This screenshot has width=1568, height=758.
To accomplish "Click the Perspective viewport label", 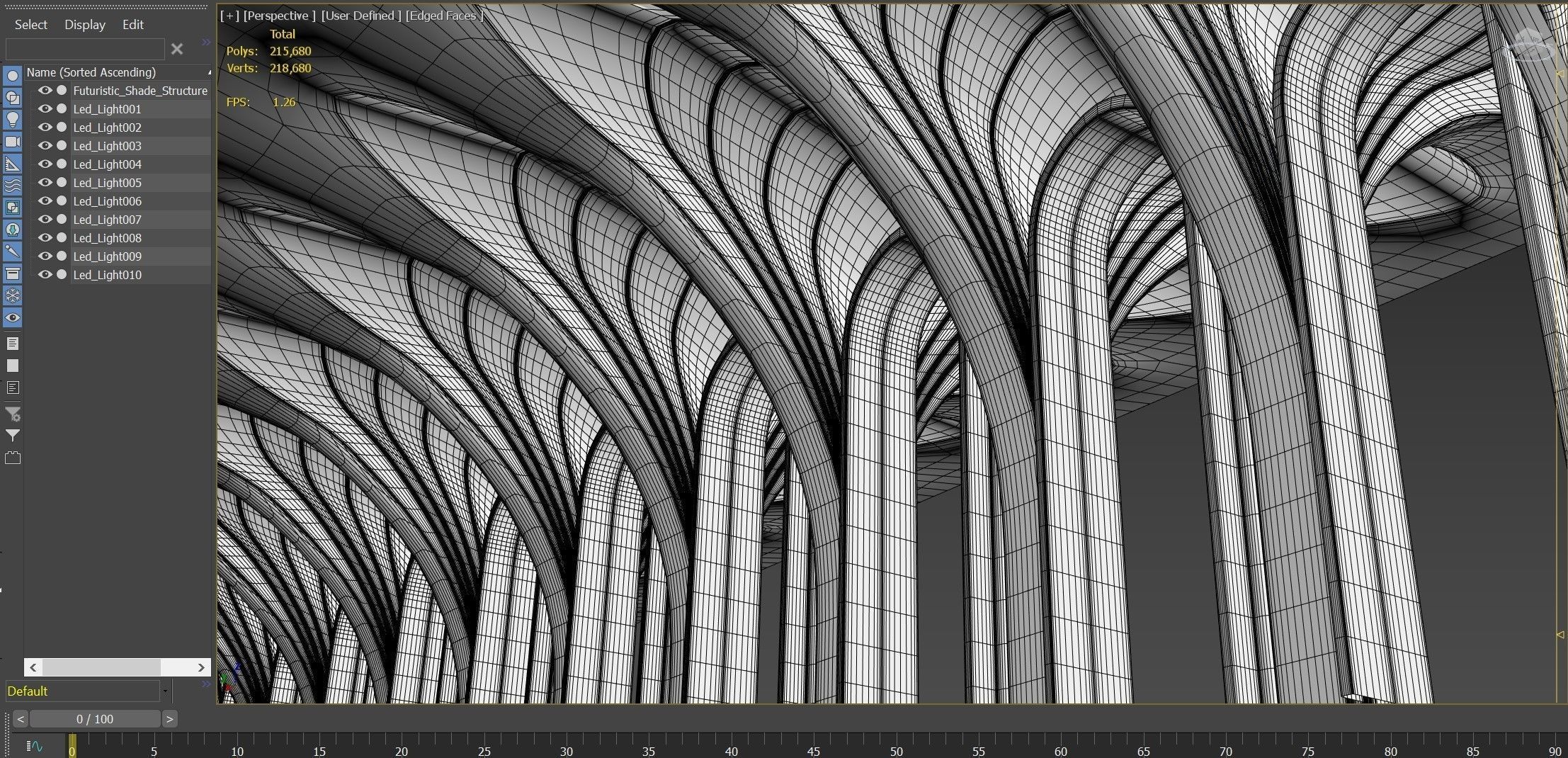I will pyautogui.click(x=279, y=15).
